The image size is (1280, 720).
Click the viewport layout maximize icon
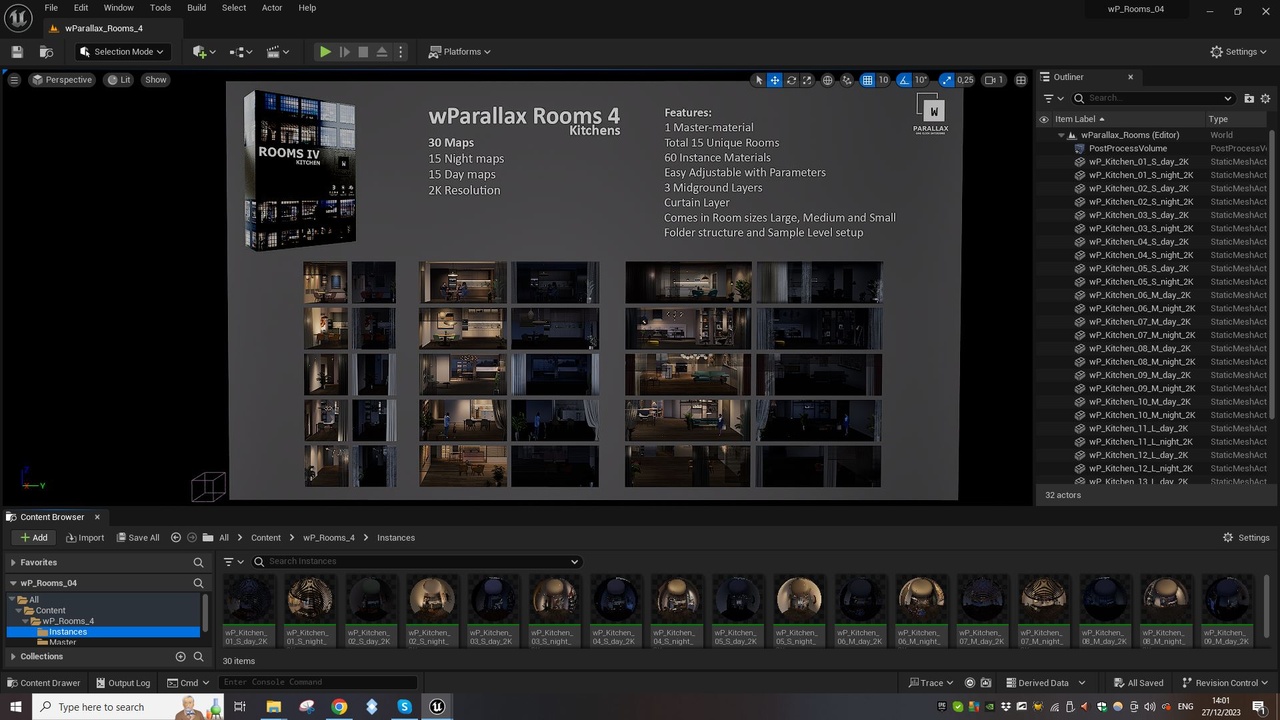click(x=1021, y=80)
